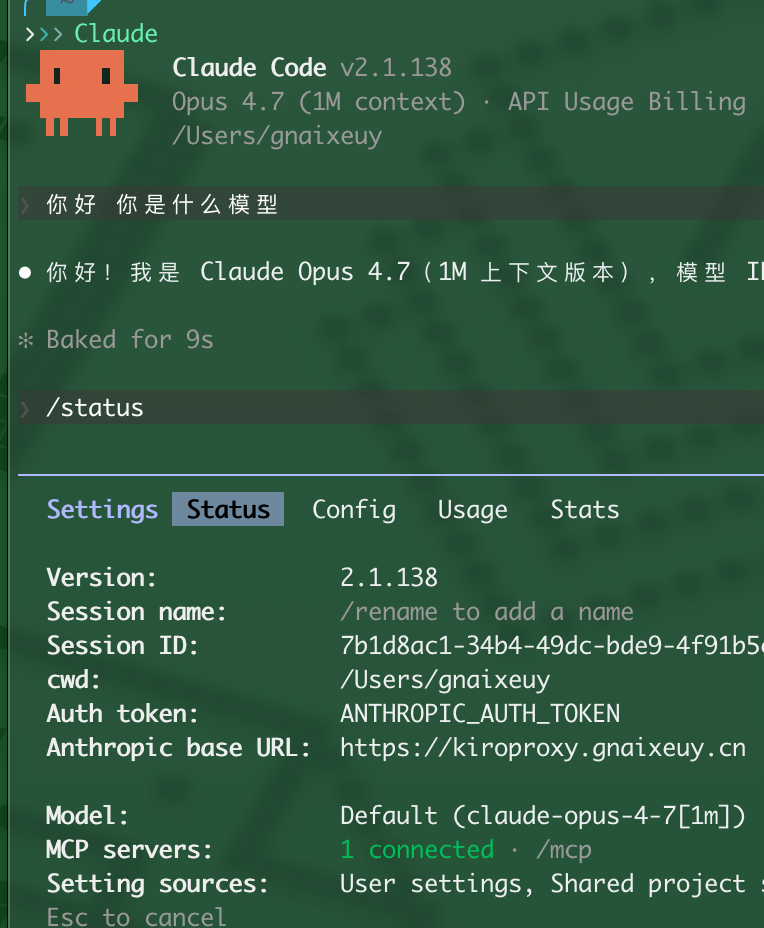Select the highlighted Status tab
This screenshot has height=928, width=764.
(x=228, y=509)
